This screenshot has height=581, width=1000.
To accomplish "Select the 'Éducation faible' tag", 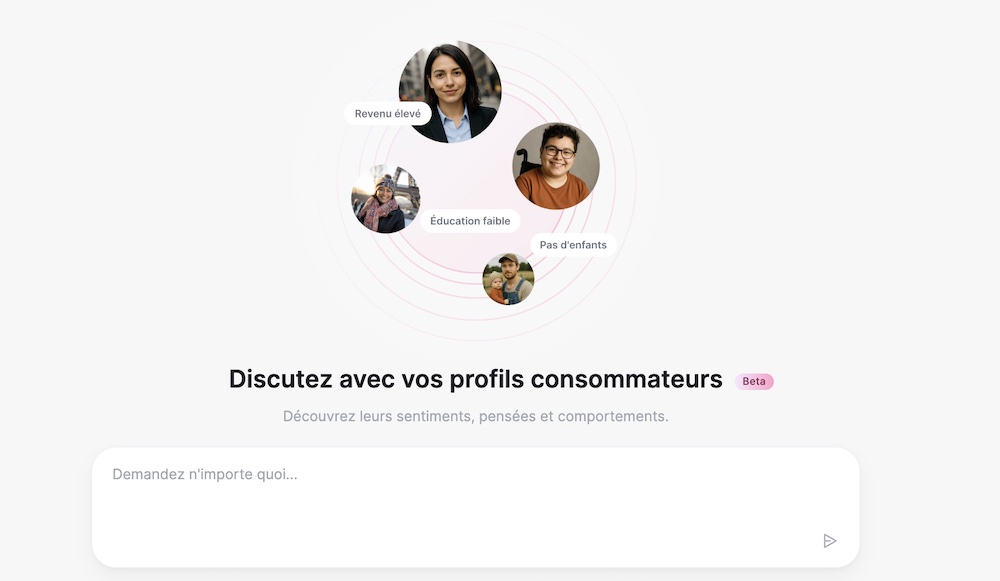I will (x=470, y=221).
